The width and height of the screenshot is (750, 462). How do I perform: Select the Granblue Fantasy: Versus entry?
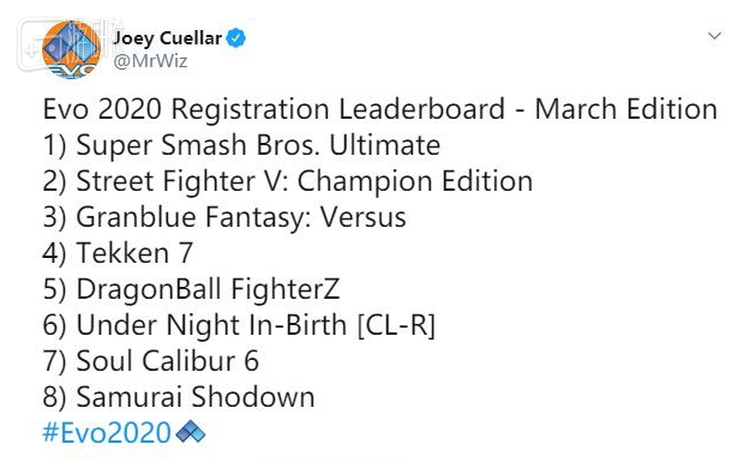(x=224, y=217)
